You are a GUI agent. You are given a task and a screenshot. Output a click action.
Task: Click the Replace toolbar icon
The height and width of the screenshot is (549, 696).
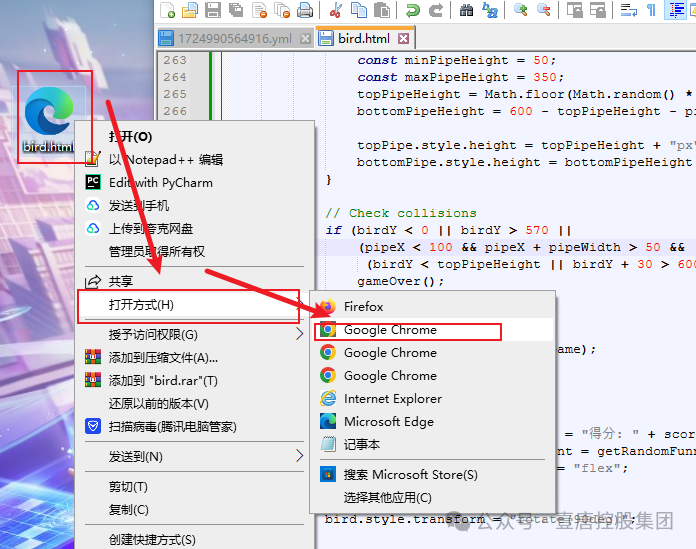pyautogui.click(x=490, y=9)
